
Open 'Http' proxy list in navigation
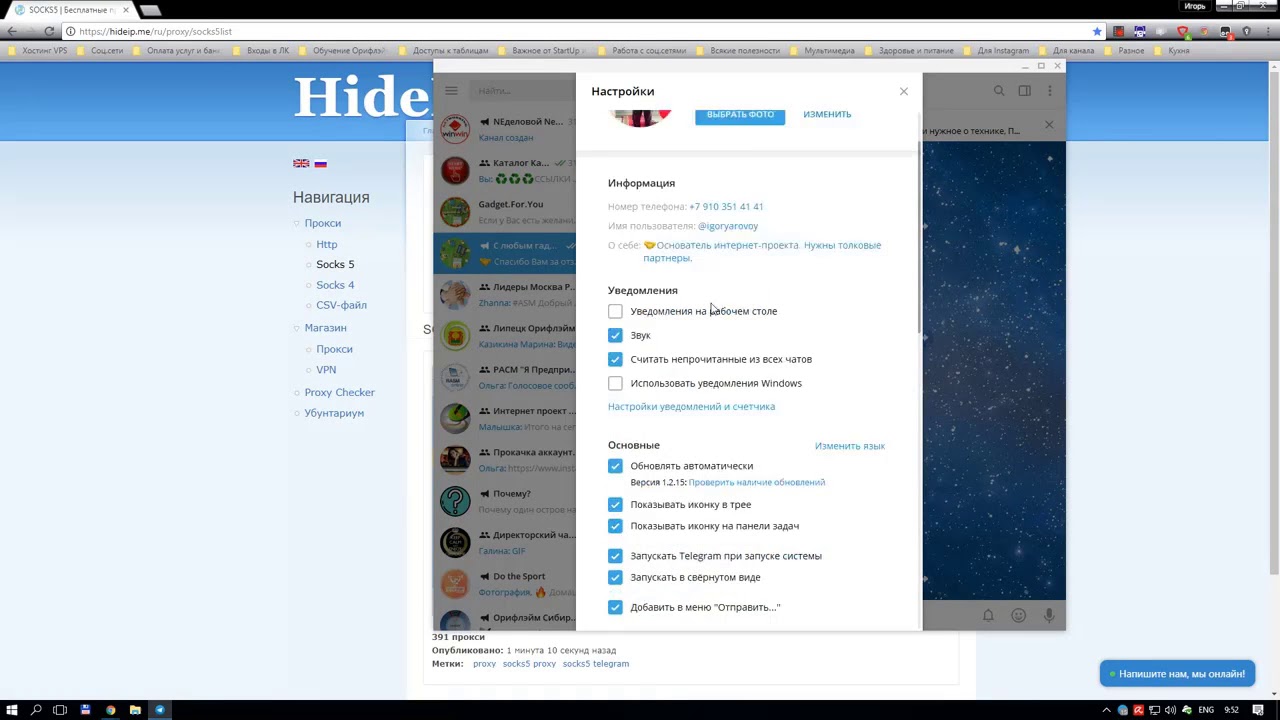(327, 244)
